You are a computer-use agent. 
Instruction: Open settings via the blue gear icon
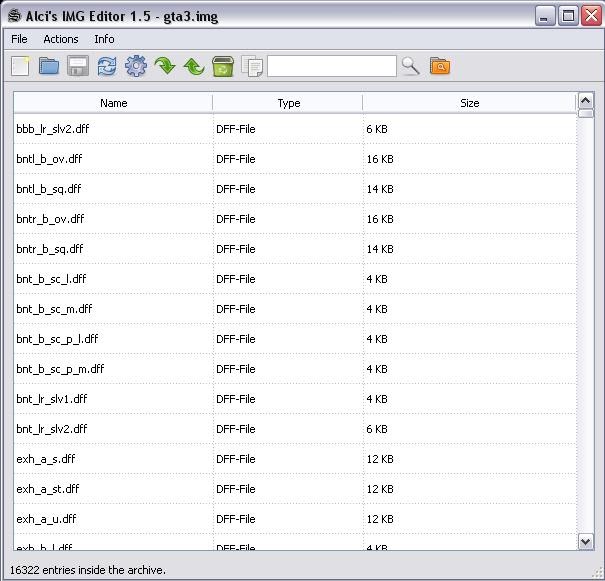pos(136,66)
